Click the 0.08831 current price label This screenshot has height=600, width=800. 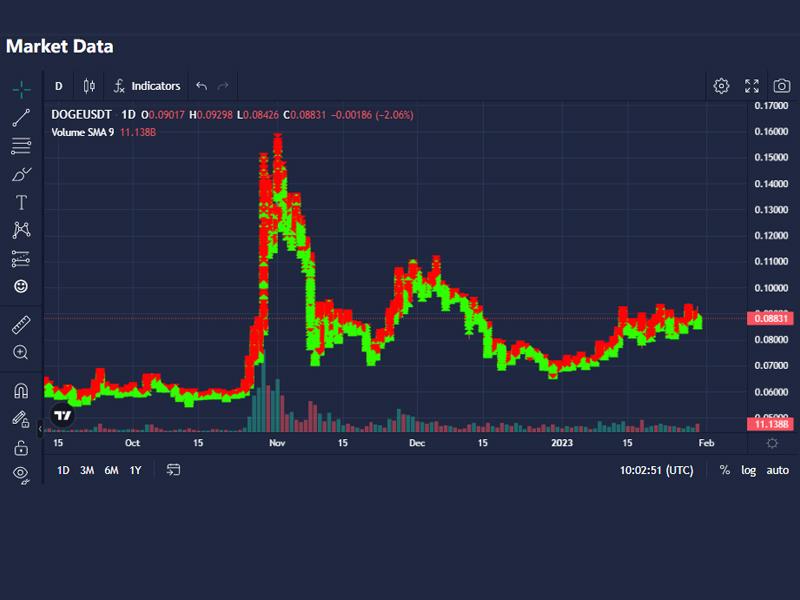[x=771, y=318]
